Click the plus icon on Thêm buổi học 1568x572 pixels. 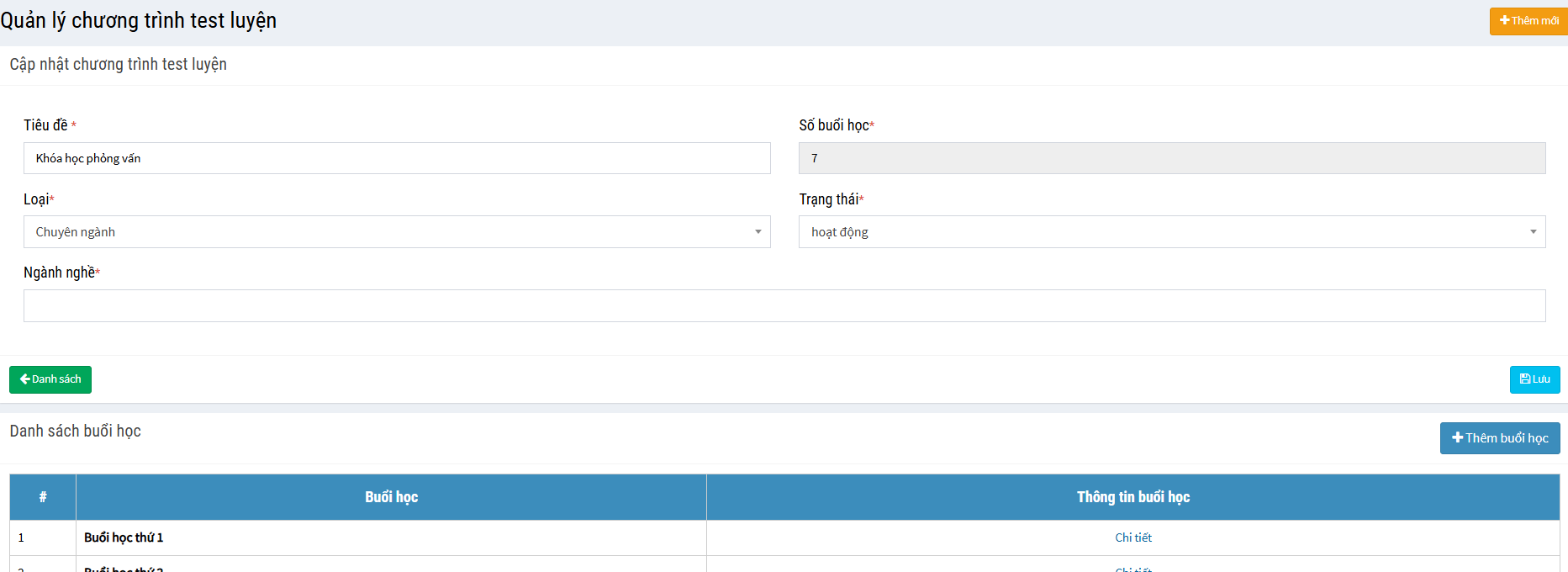tap(1457, 438)
